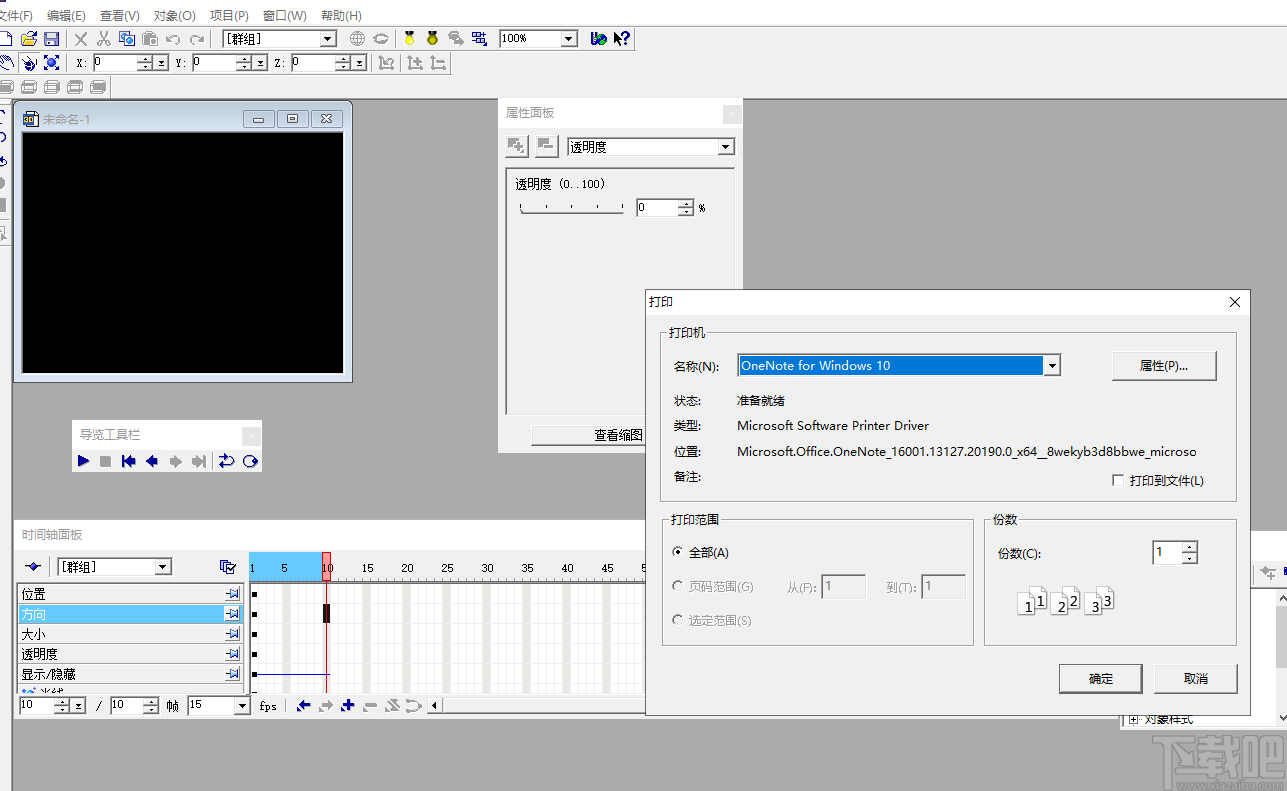This screenshot has height=791, width=1287.
Task: Enable the 打印到文件 checkbox
Action: [x=1118, y=479]
